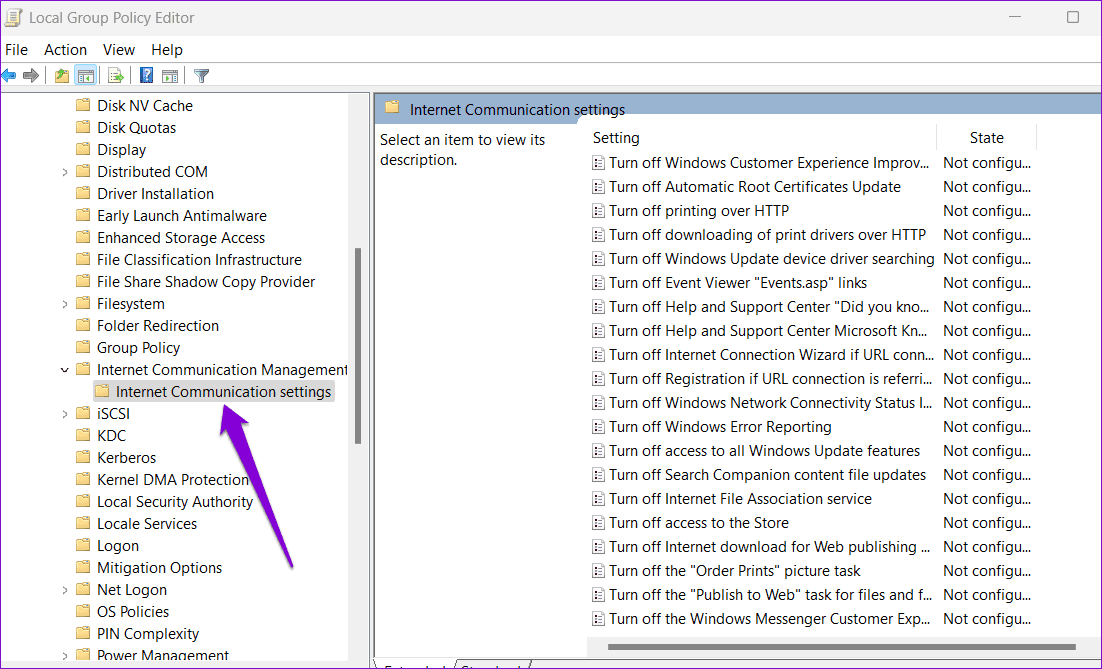Collapse the Internet Communication Management node
Viewport: 1102px width, 669px height.
click(65, 370)
